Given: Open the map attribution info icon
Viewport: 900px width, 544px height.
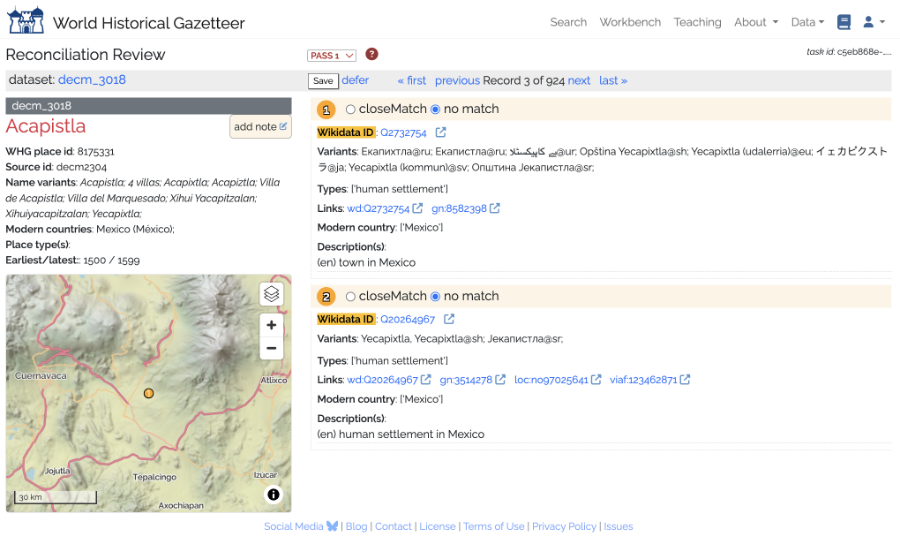Looking at the screenshot, I should (x=273, y=494).
